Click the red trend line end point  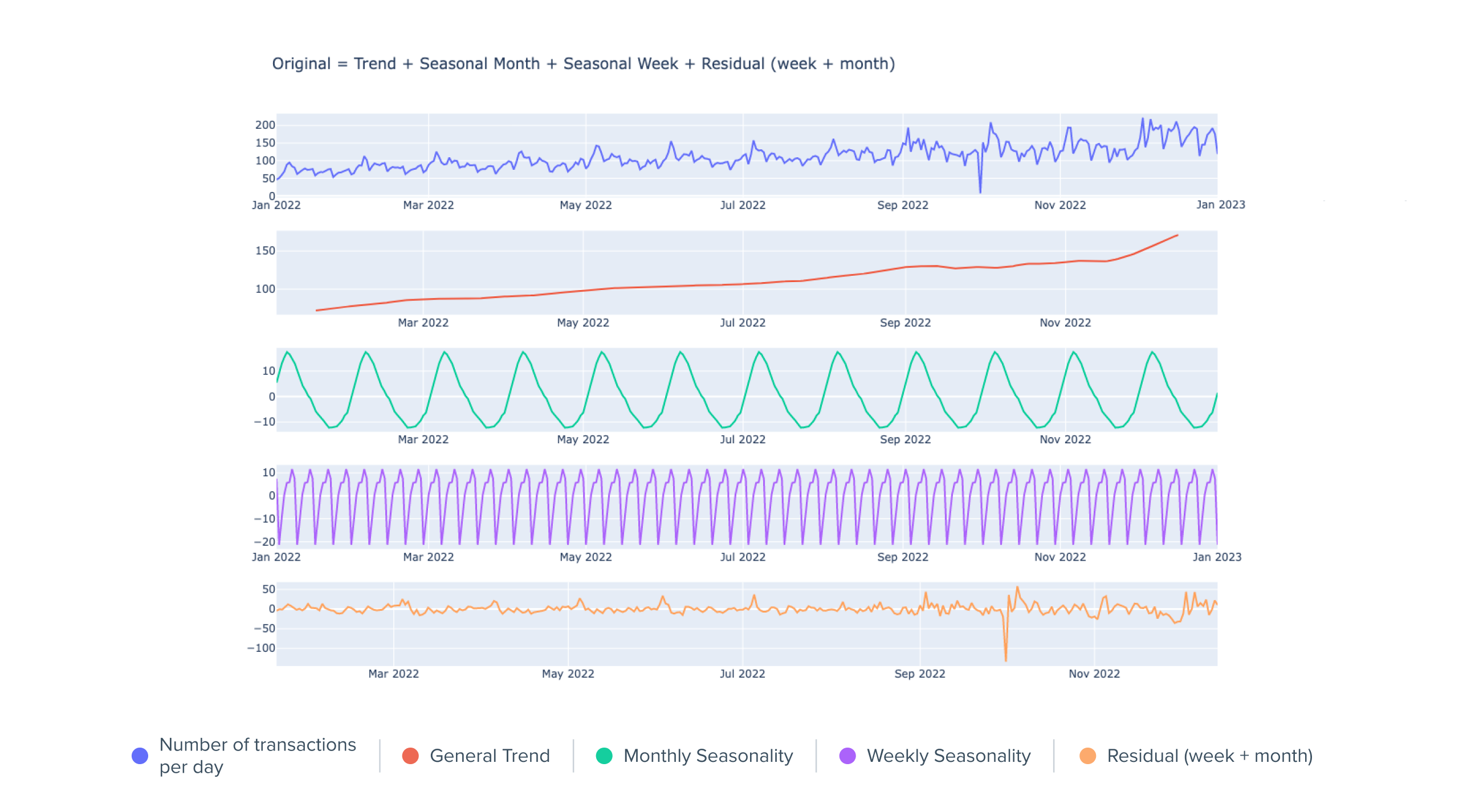tap(1177, 235)
